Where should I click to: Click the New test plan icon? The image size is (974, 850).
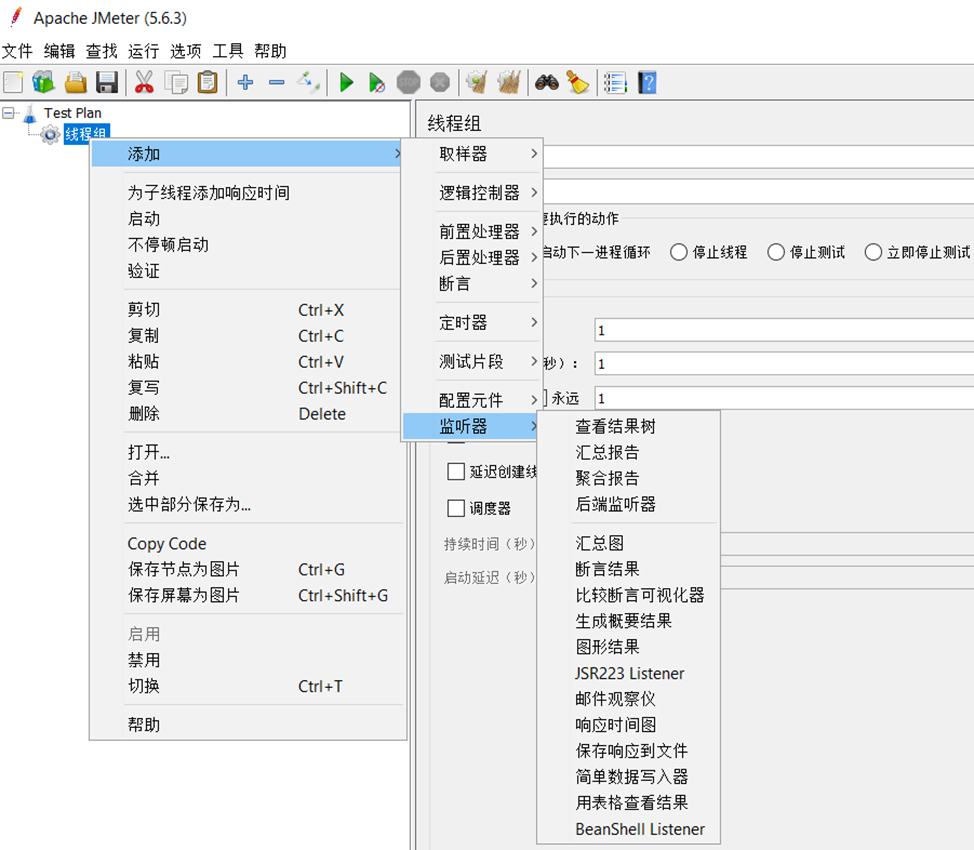13,82
